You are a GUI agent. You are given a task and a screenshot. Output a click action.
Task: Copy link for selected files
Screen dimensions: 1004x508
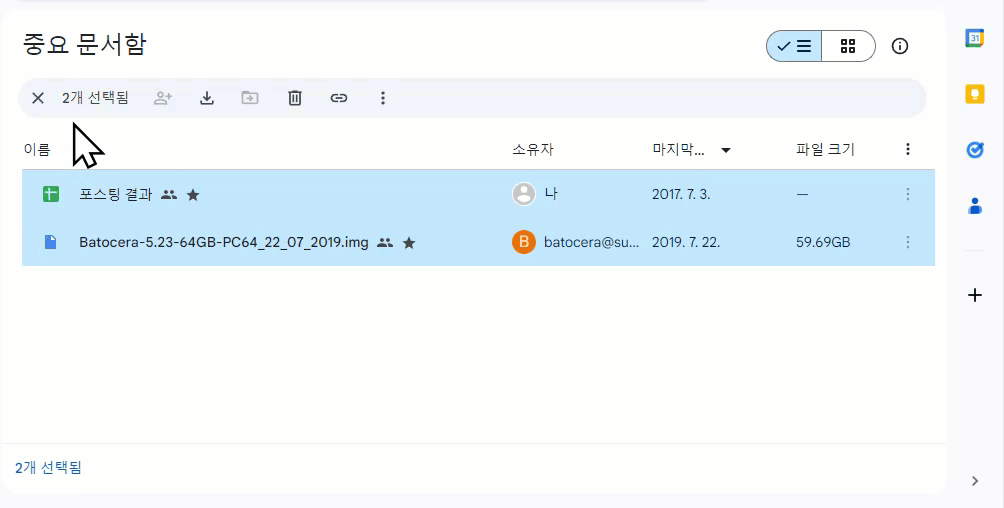pyautogui.click(x=339, y=98)
